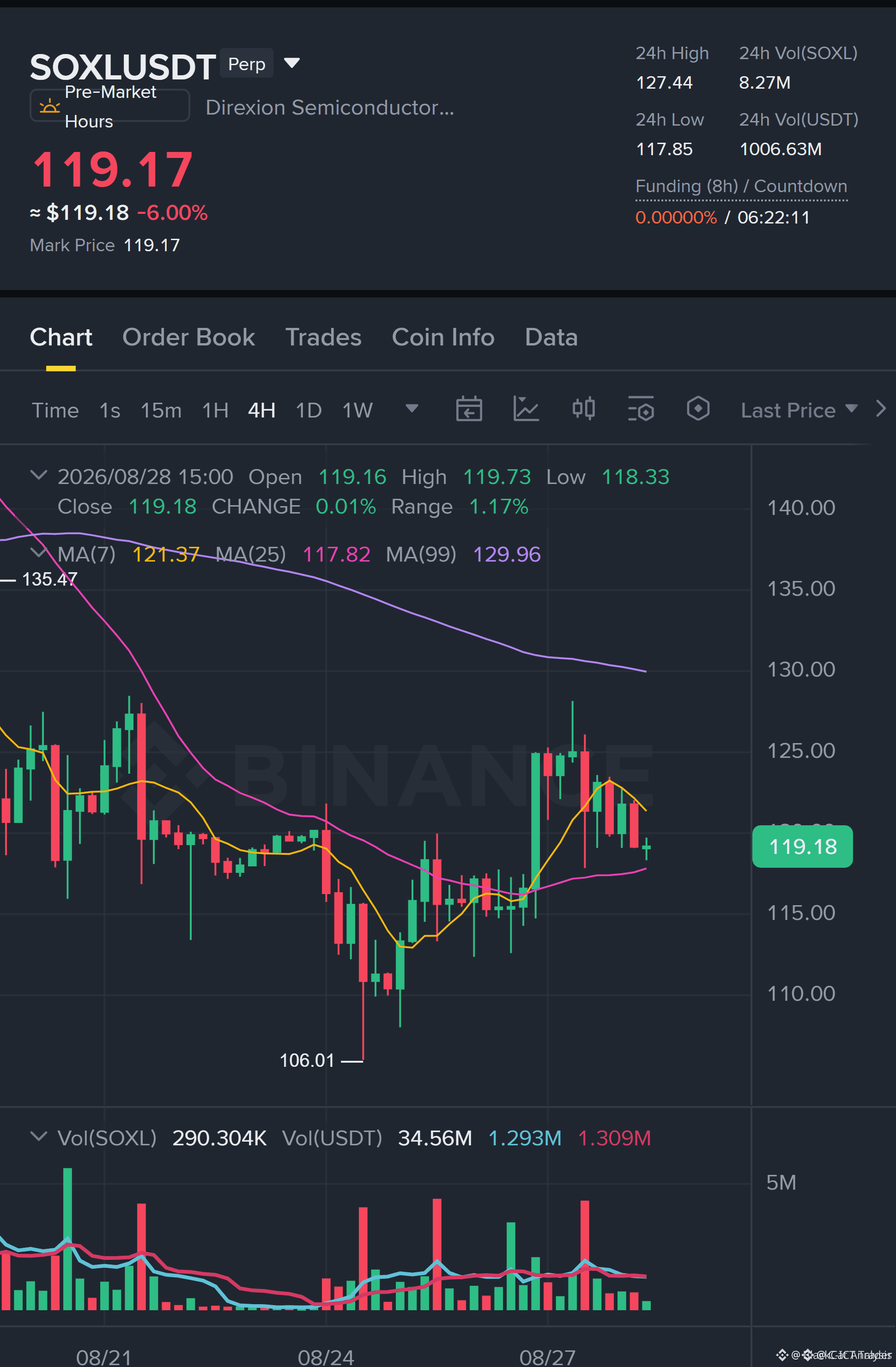This screenshot has height=1367, width=896.
Task: Collapse the MA indicator legend row
Action: (x=38, y=553)
